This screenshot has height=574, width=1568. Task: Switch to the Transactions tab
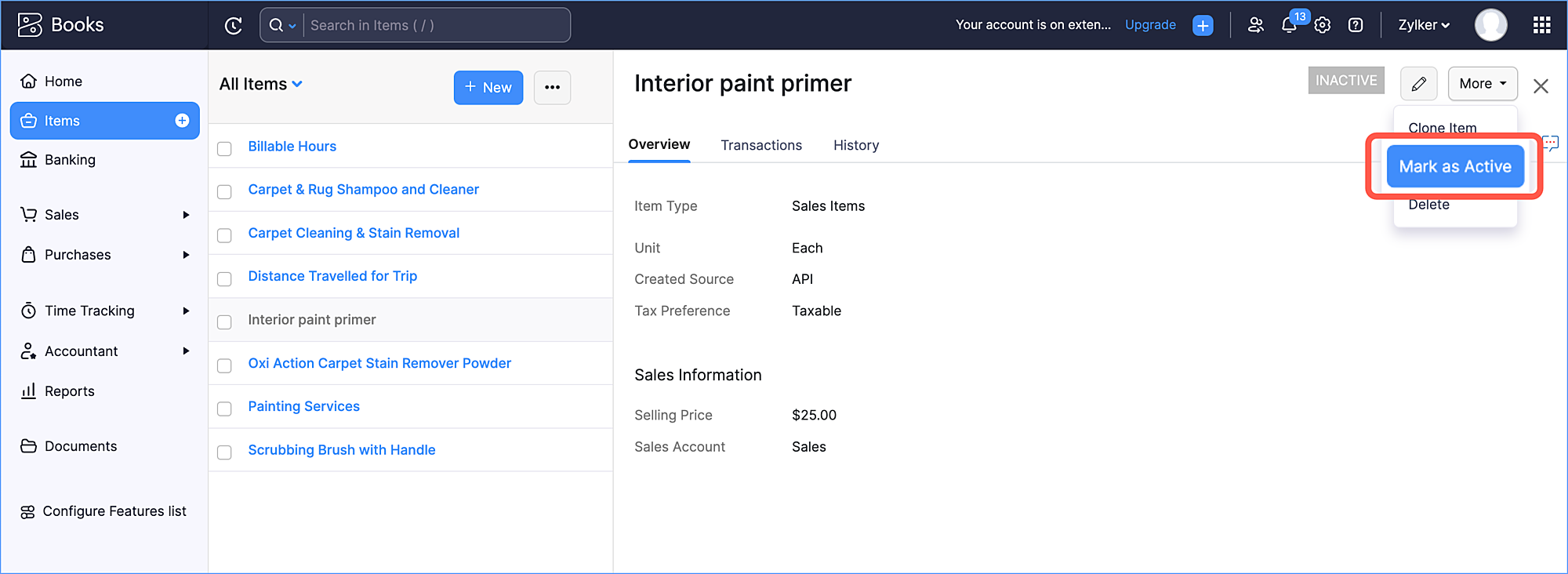[x=761, y=145]
